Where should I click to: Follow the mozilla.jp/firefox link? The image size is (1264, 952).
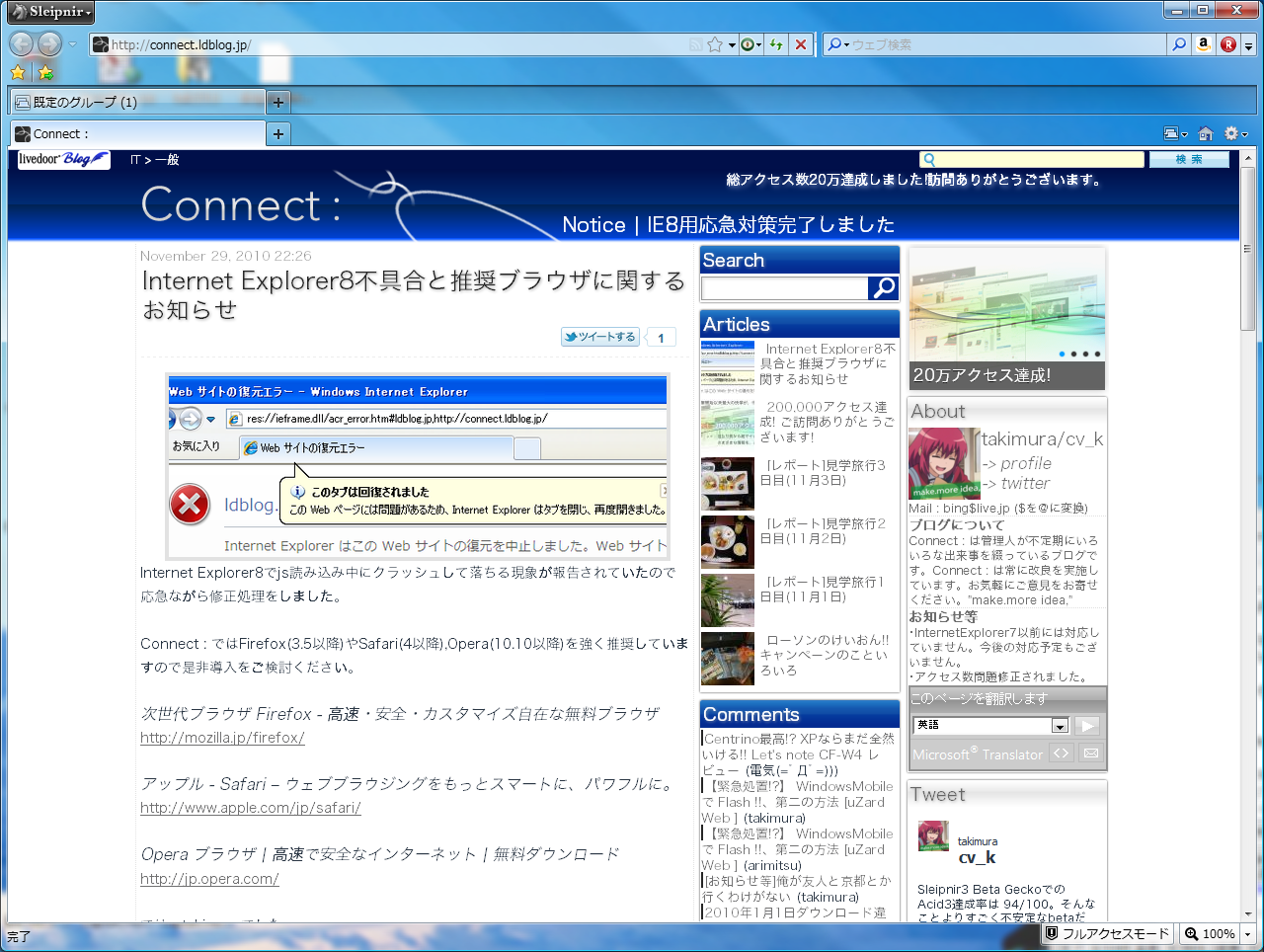pos(222,738)
